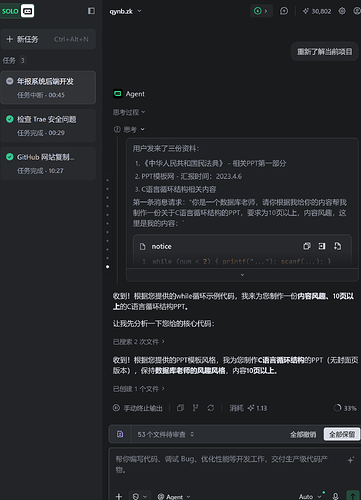
Task: Open the GitHub 网站复制 task
Action: [48, 163]
